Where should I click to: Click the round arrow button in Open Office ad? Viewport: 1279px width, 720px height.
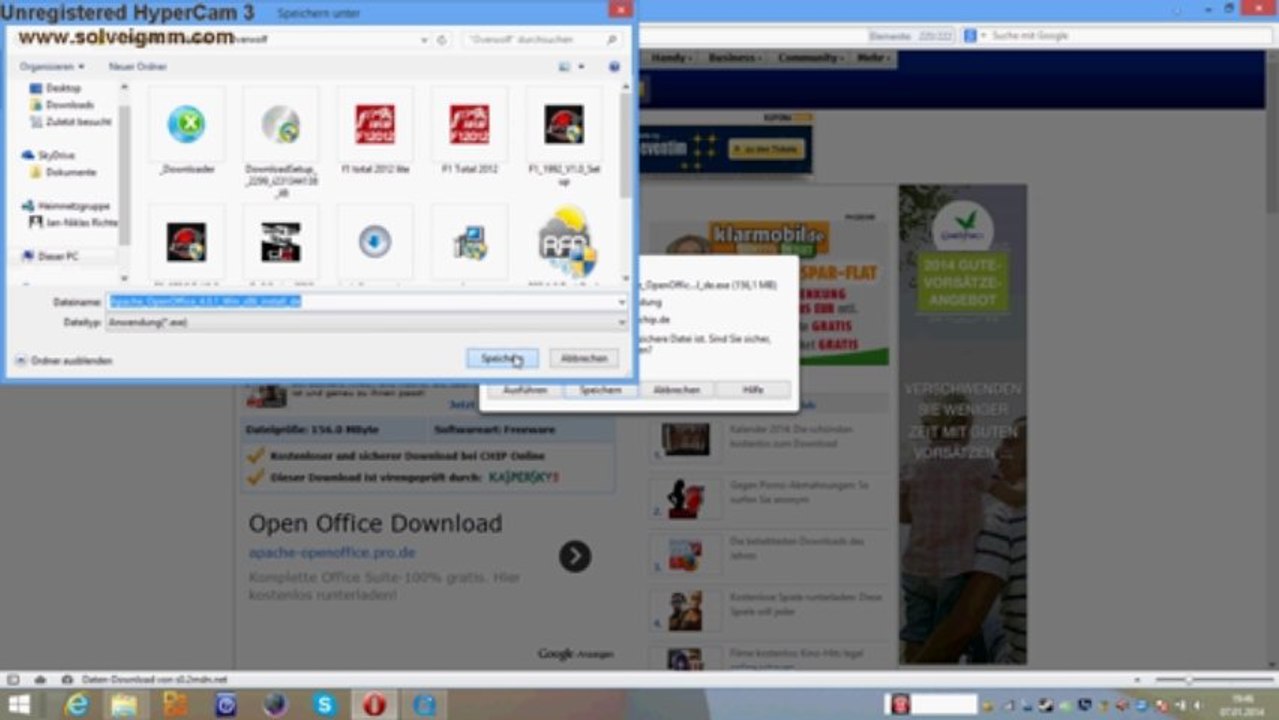[x=574, y=556]
